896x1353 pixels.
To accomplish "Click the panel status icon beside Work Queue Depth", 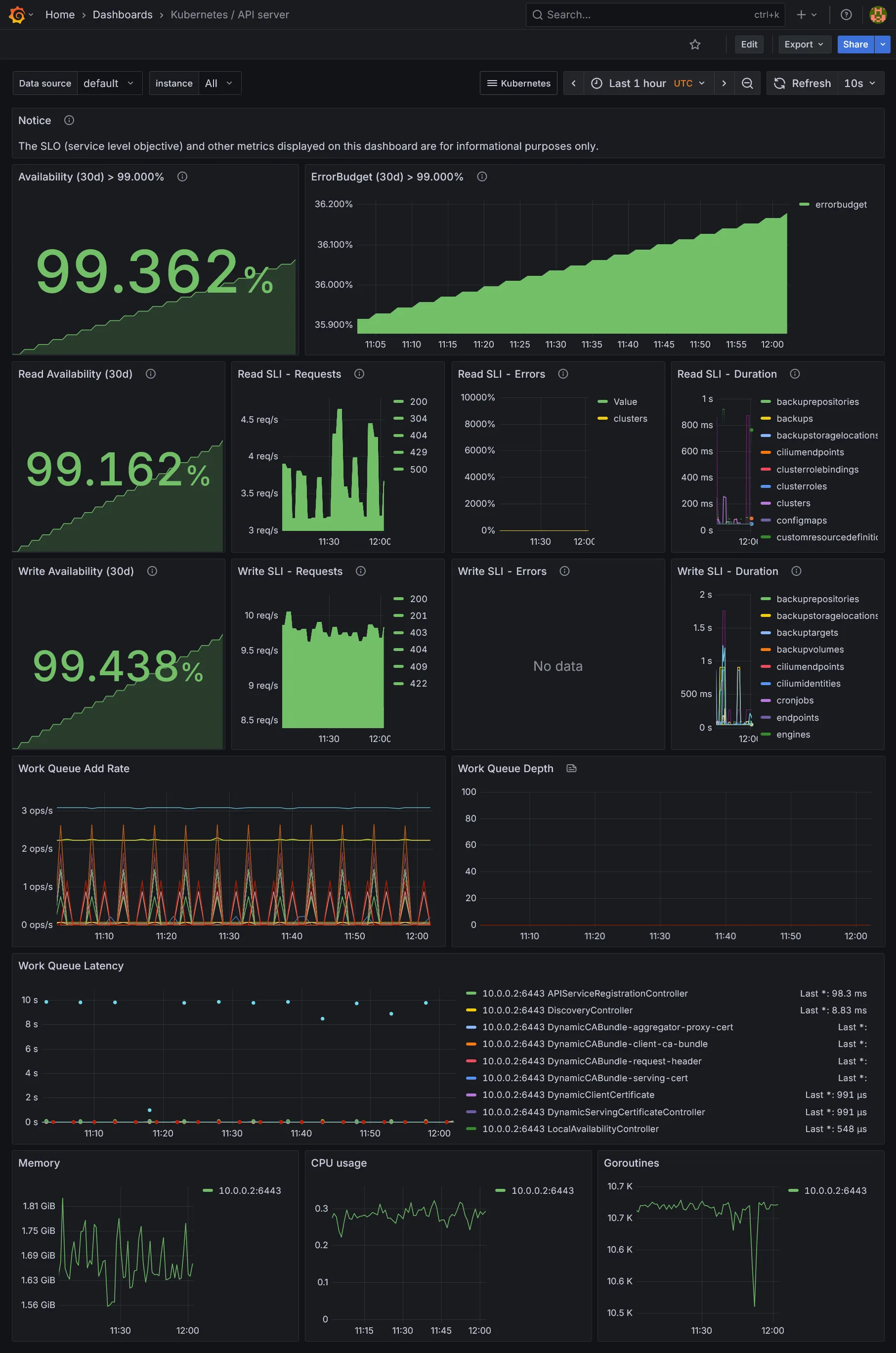I will coord(571,768).
